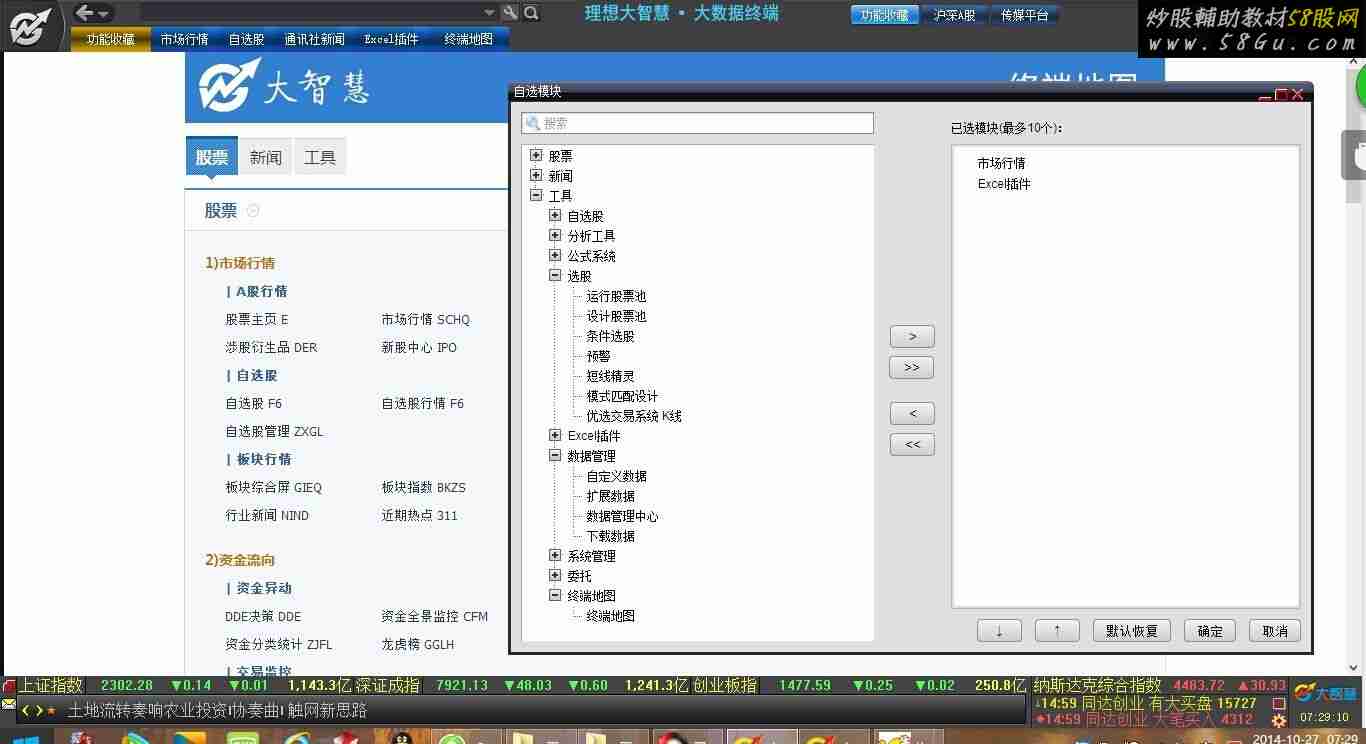Expand the 新闻 tree node
The width and height of the screenshot is (1366, 744).
536,176
